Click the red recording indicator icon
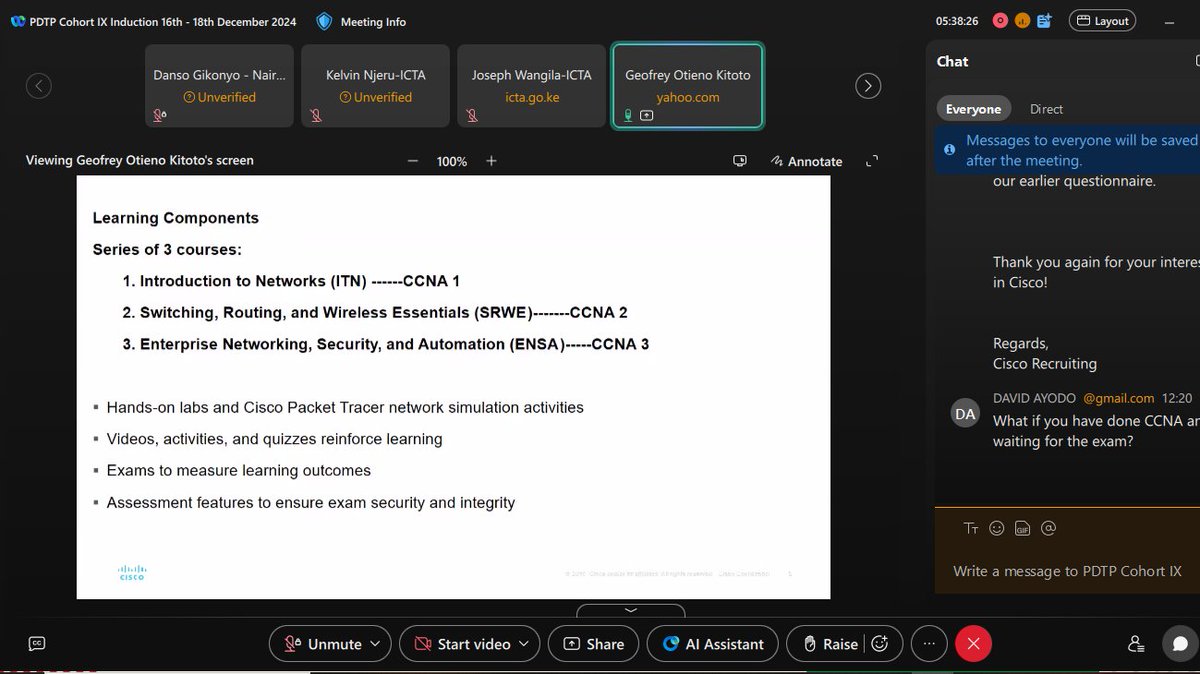 1000,20
